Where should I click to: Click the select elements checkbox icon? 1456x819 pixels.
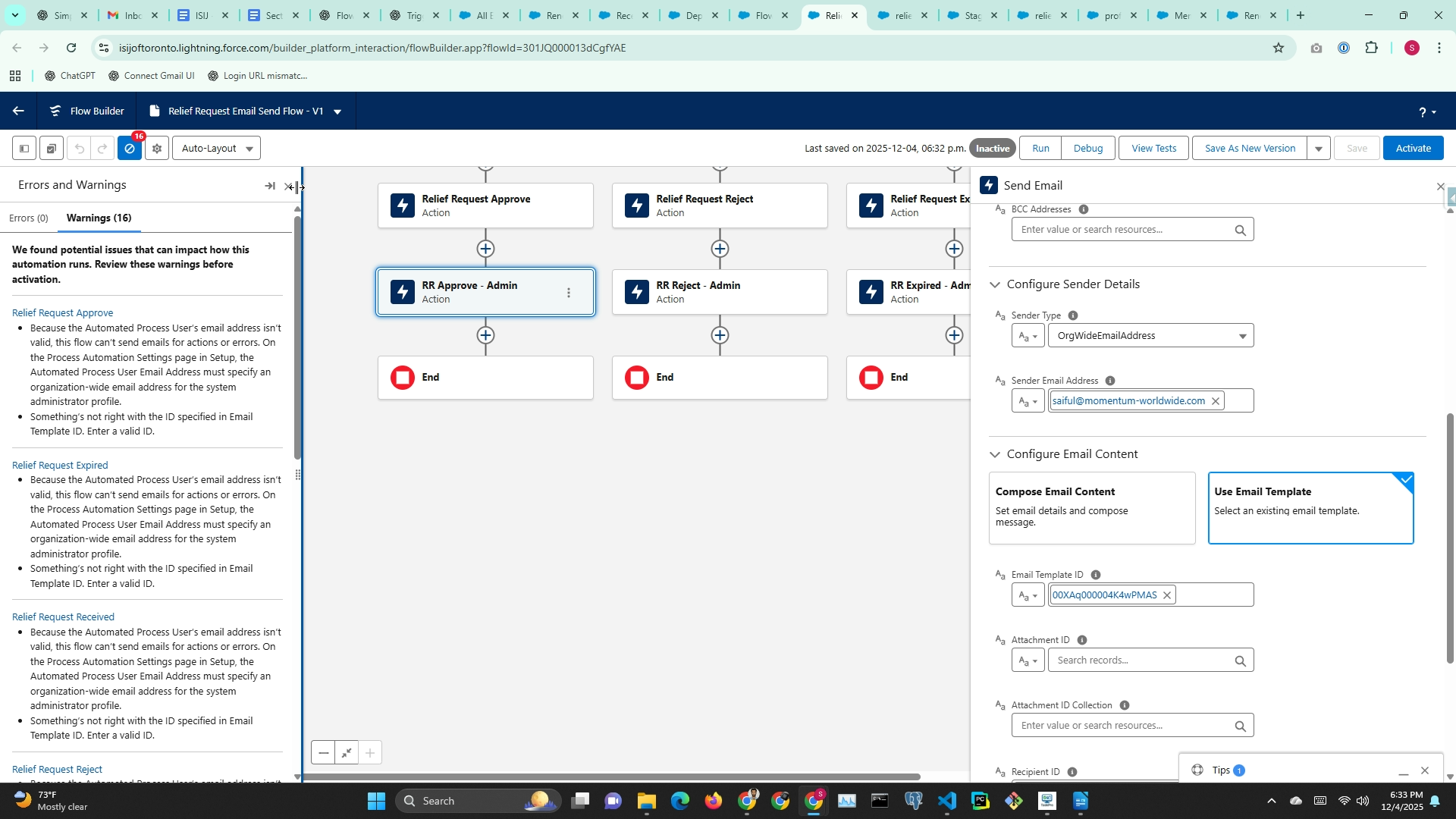51,149
